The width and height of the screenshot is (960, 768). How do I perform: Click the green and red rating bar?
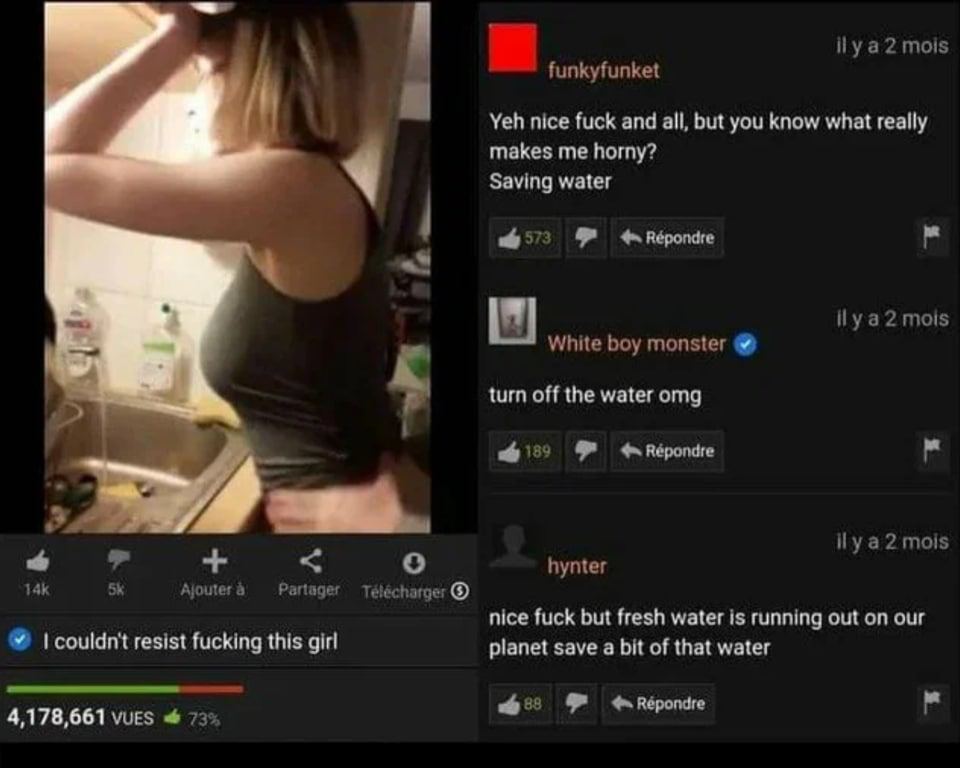click(125, 690)
